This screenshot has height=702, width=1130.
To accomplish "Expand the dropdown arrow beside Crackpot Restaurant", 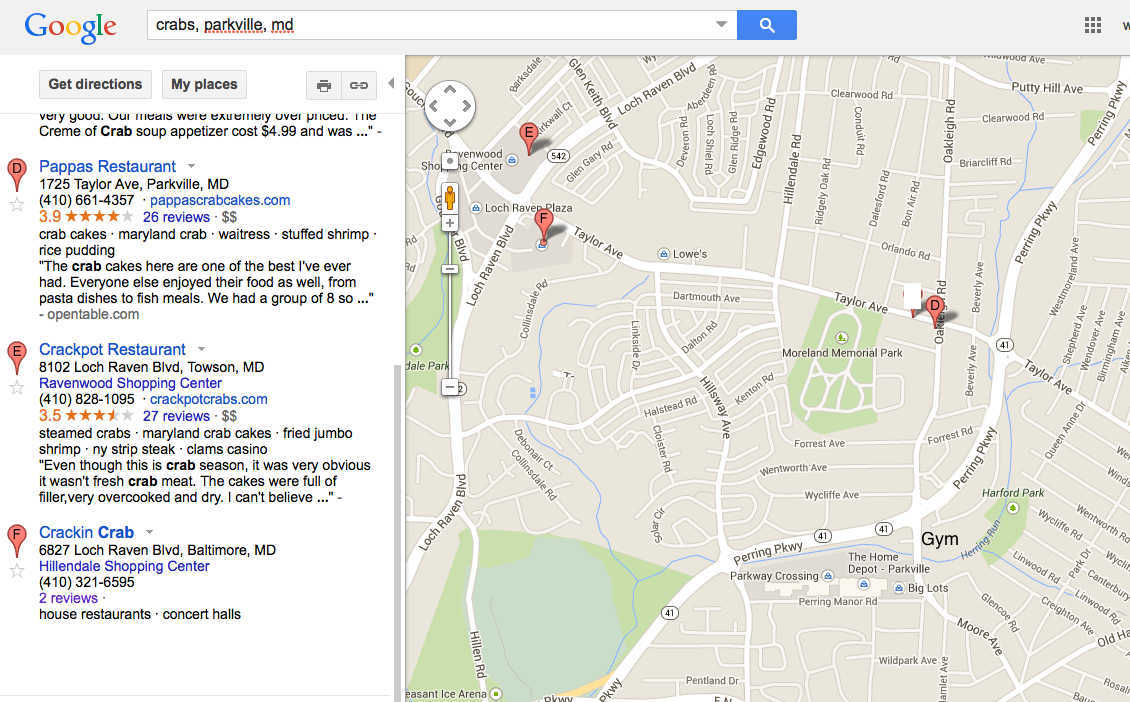I will (x=201, y=350).
